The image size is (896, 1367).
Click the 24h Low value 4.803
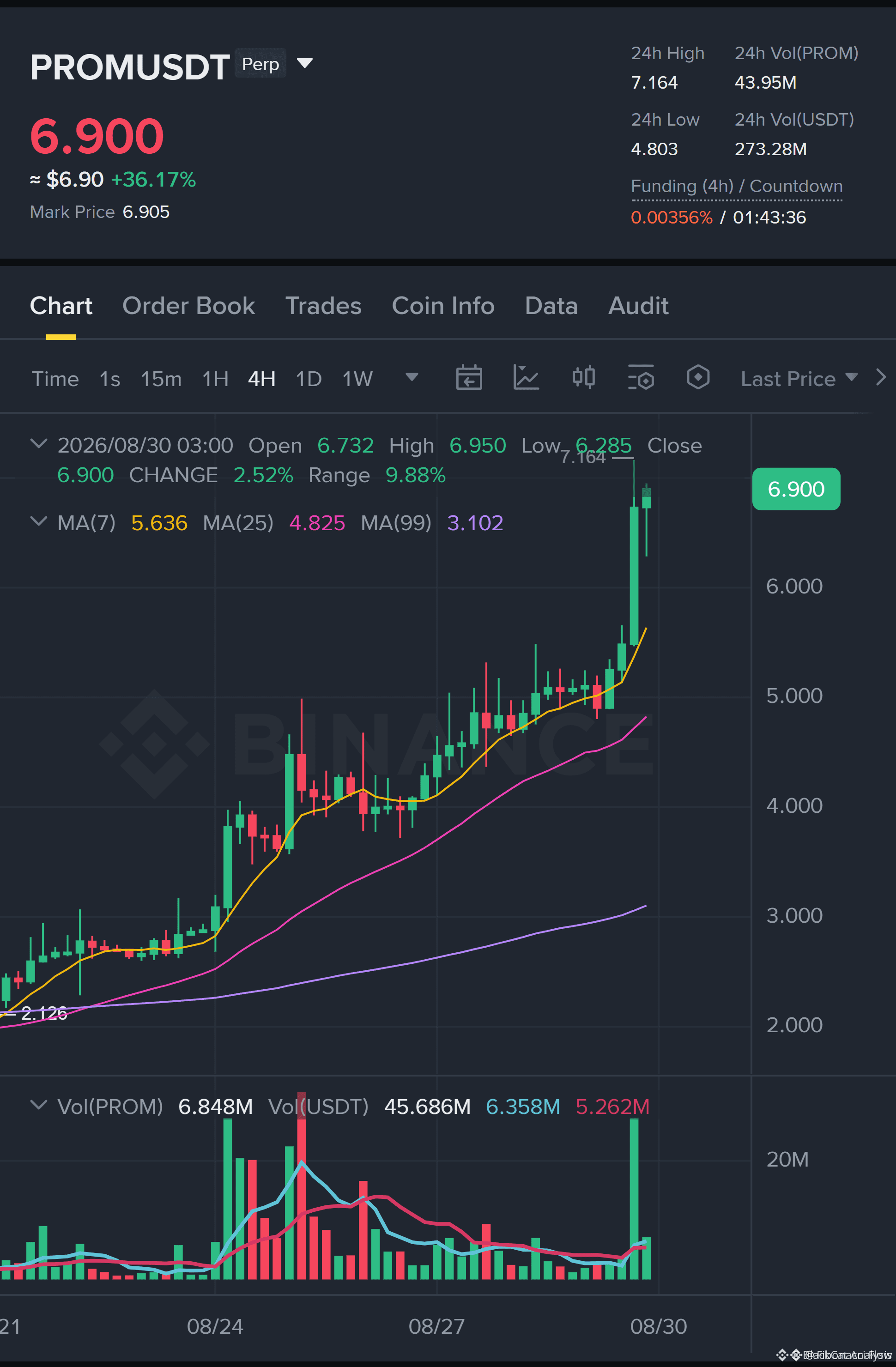tap(654, 149)
